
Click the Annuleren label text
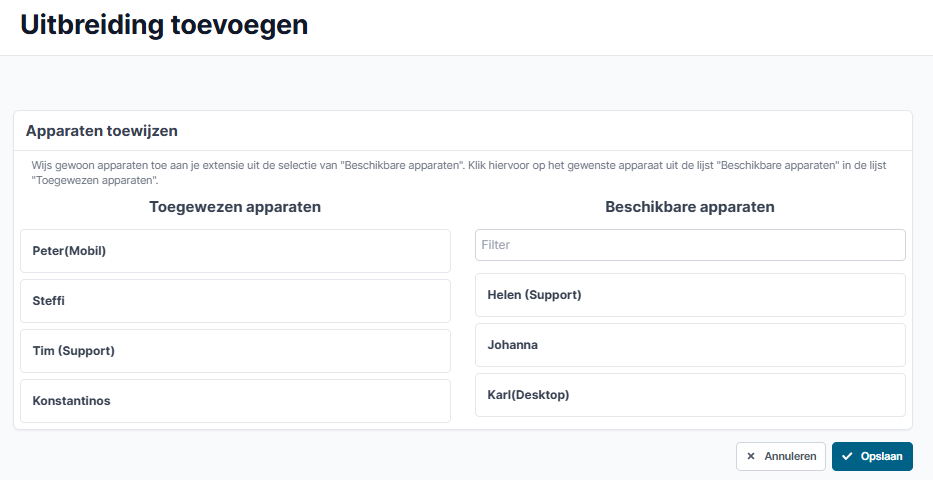pyautogui.click(x=790, y=456)
